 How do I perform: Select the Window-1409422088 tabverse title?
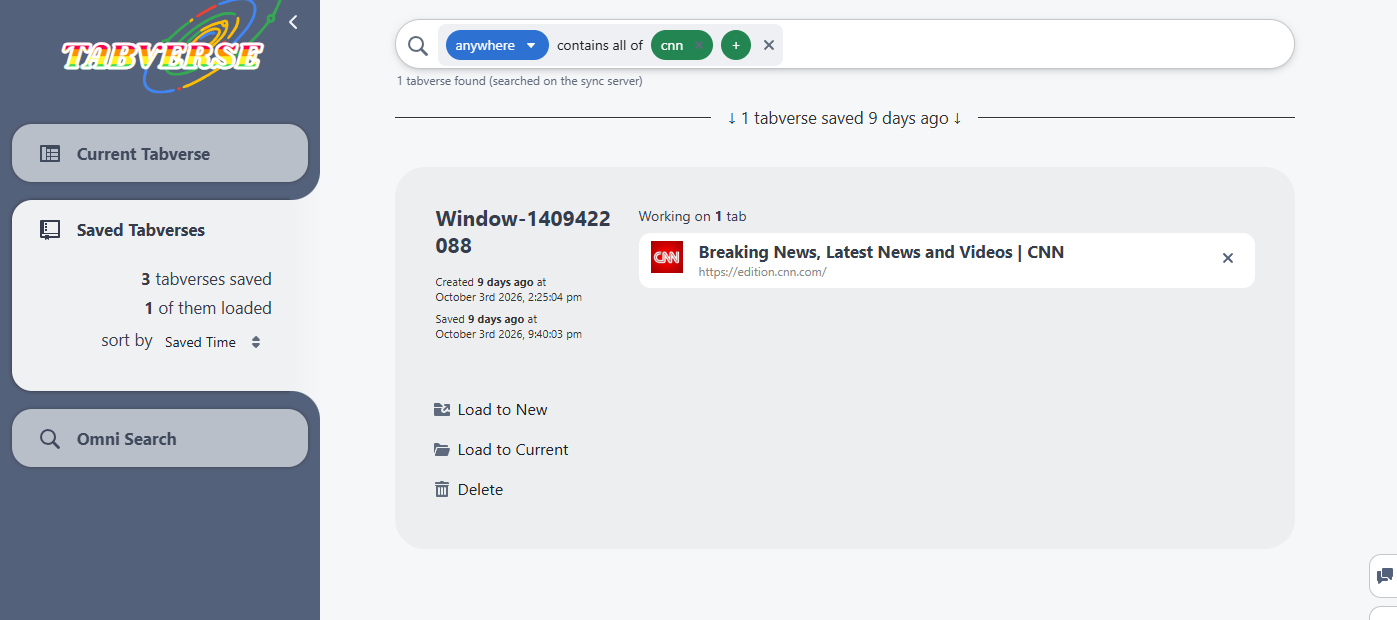click(523, 232)
